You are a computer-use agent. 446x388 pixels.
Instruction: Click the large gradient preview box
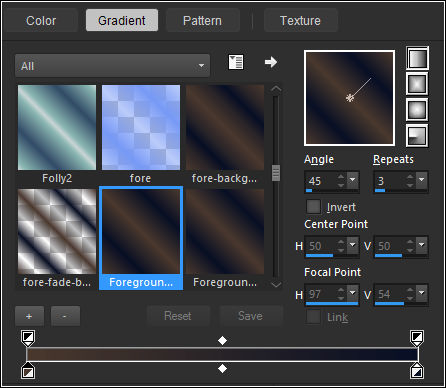[349, 98]
